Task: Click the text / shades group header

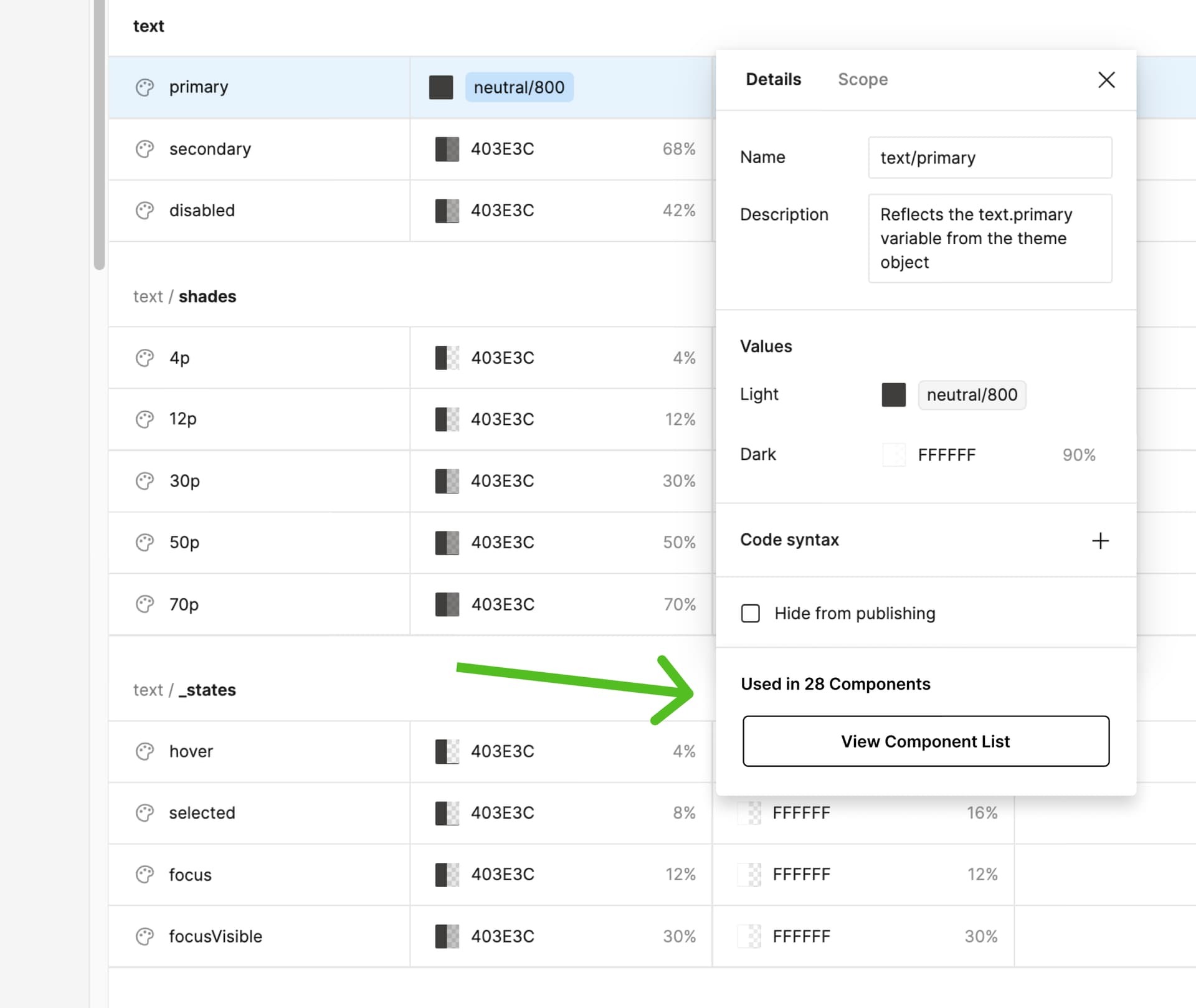Action: click(x=184, y=297)
